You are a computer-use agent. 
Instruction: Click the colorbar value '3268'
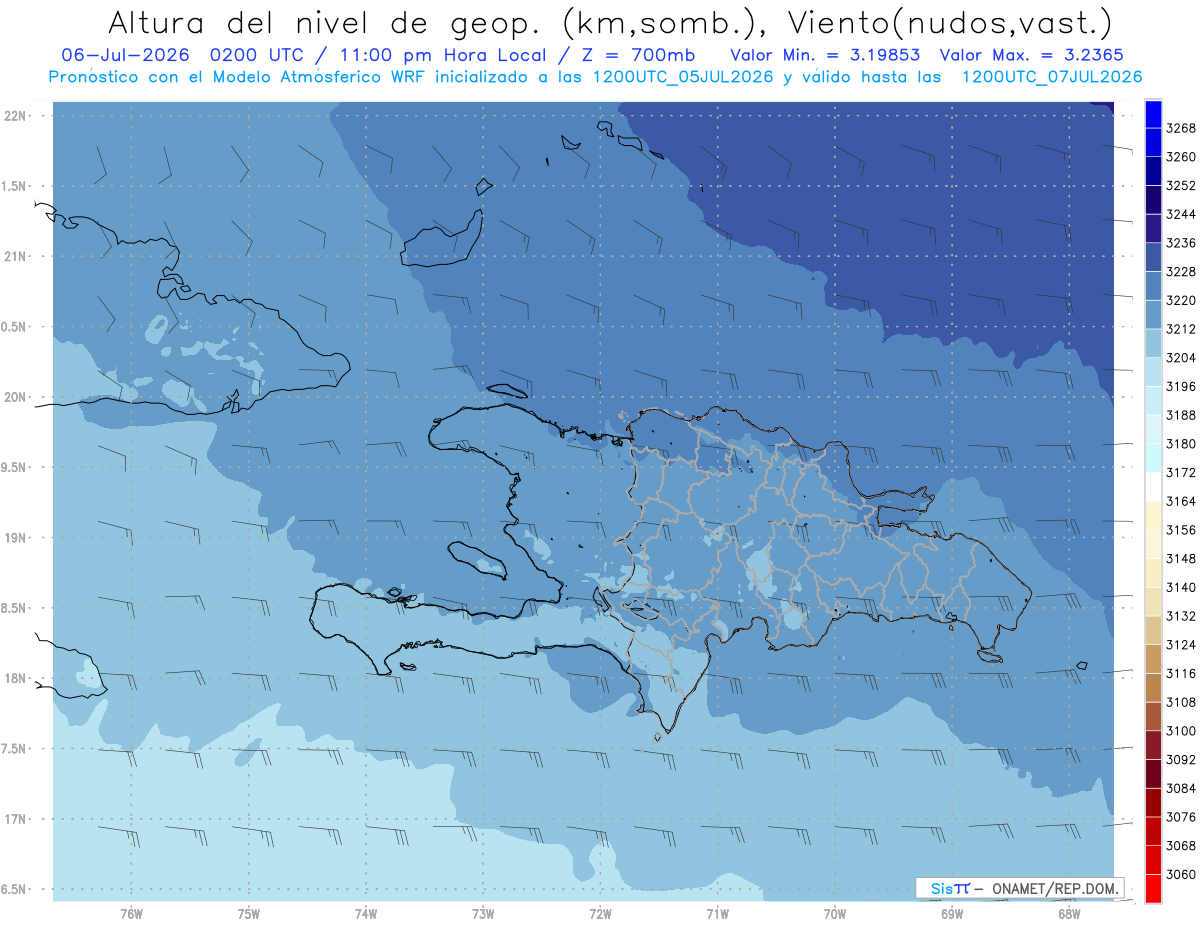click(x=1181, y=129)
